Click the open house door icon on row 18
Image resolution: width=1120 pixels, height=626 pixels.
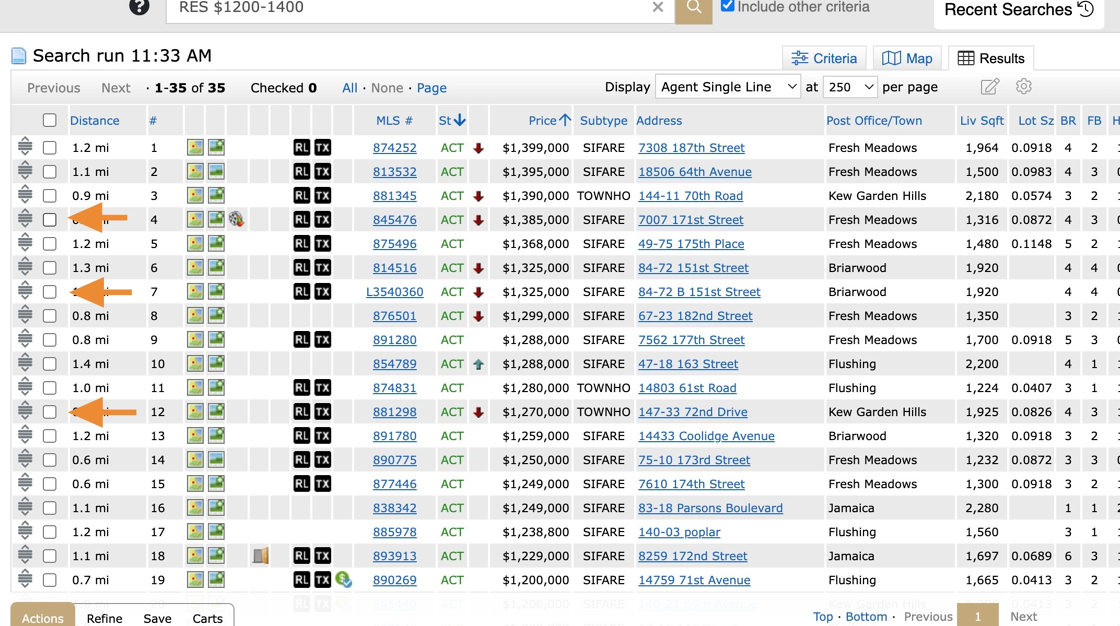point(260,556)
